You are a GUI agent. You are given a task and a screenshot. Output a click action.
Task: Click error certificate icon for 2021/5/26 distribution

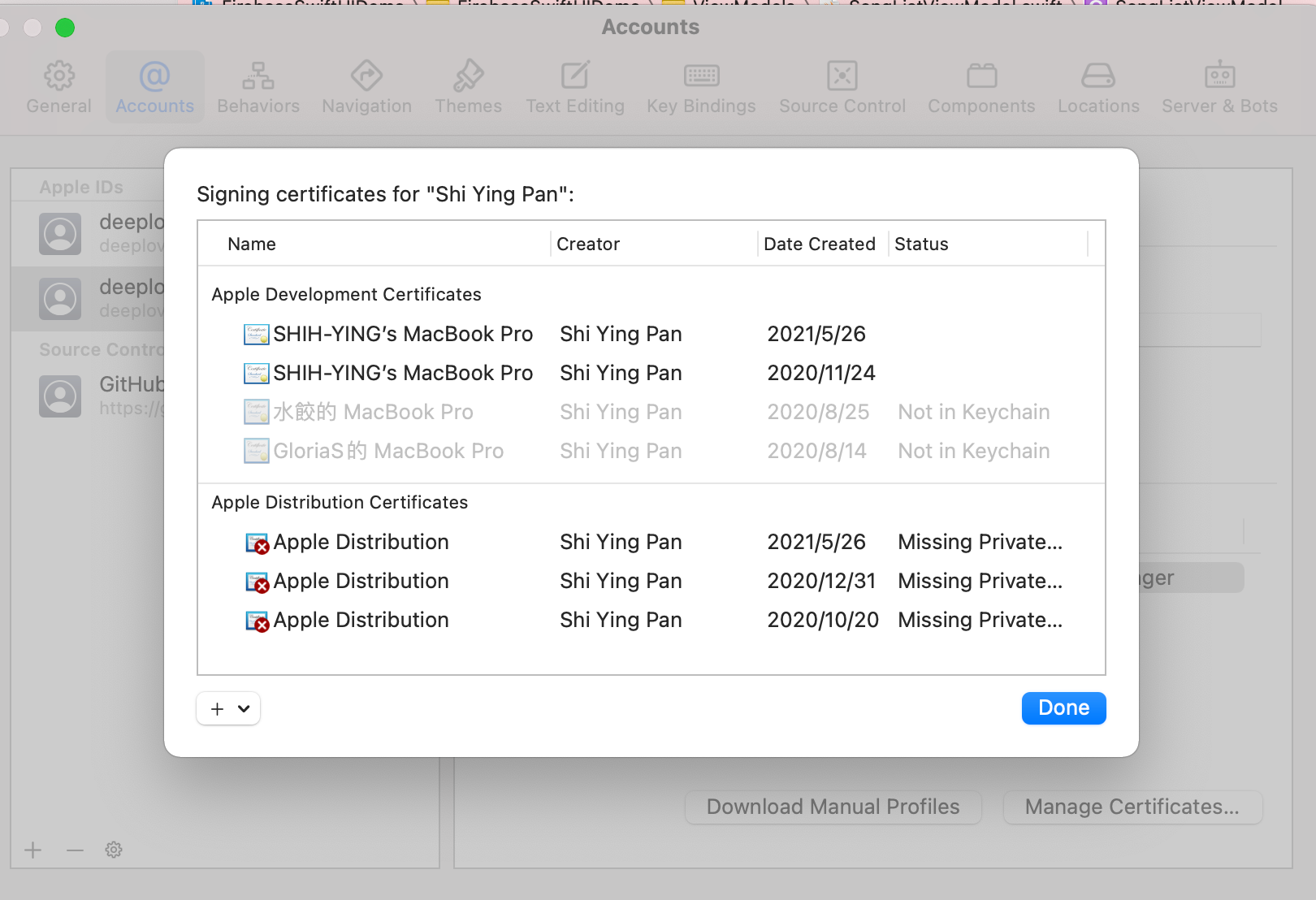(257, 543)
